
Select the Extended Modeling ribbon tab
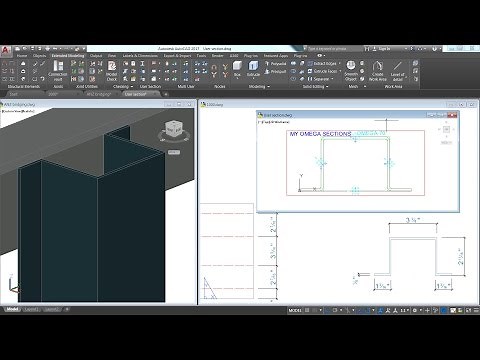(68, 56)
